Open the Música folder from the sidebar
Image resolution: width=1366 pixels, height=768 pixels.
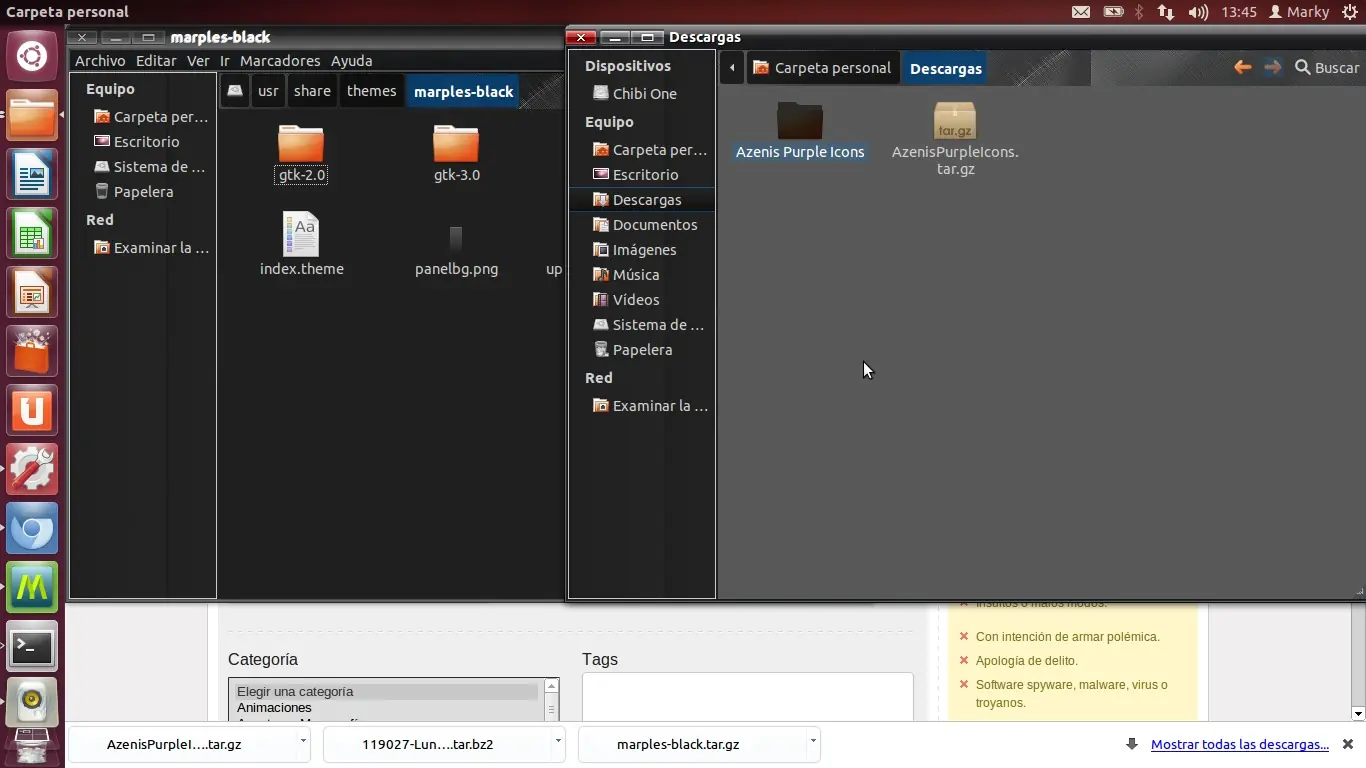pos(635,274)
